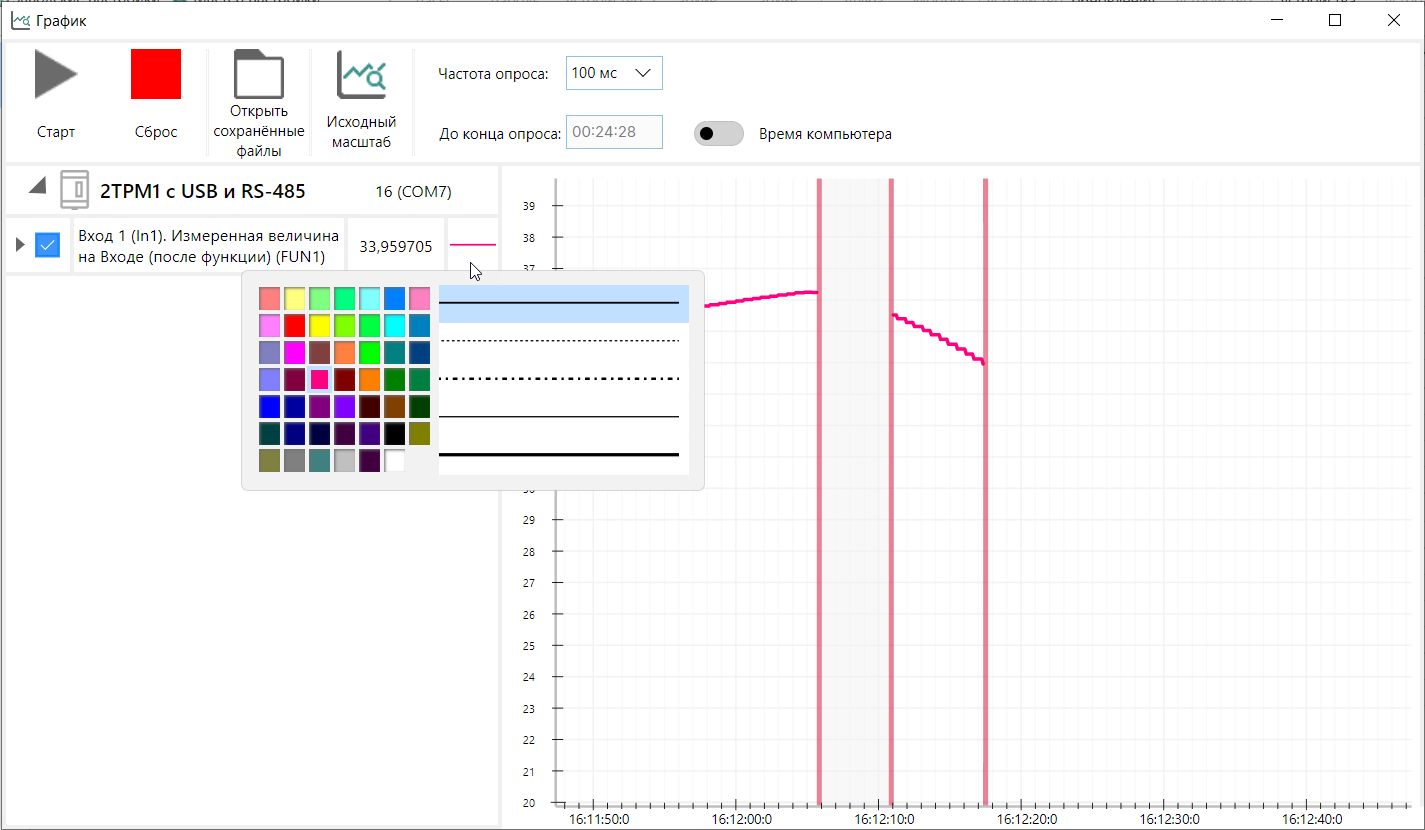
Task: Pick the pure bright blue swatch
Action: point(269,406)
